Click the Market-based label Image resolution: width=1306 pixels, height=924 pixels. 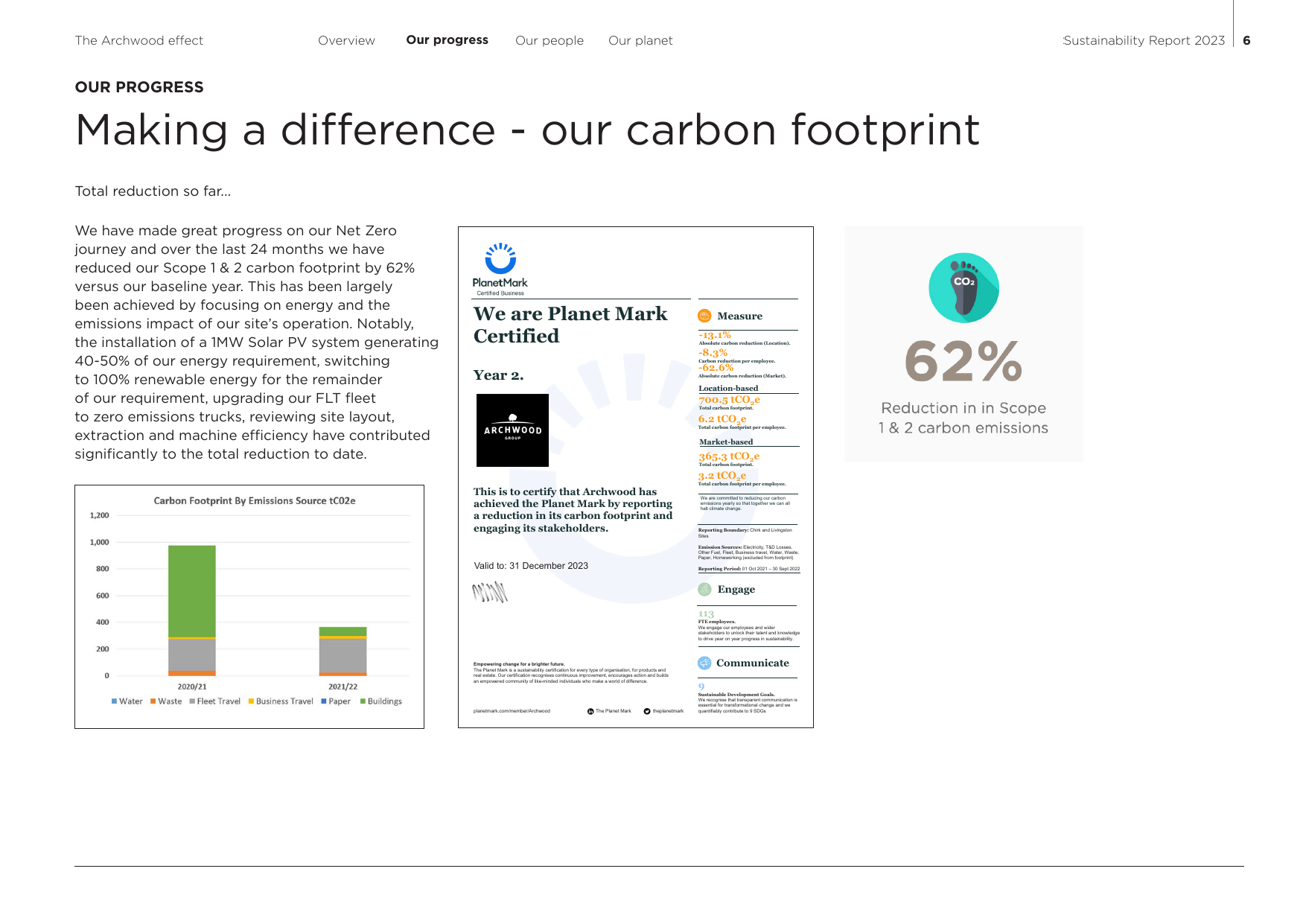(726, 442)
